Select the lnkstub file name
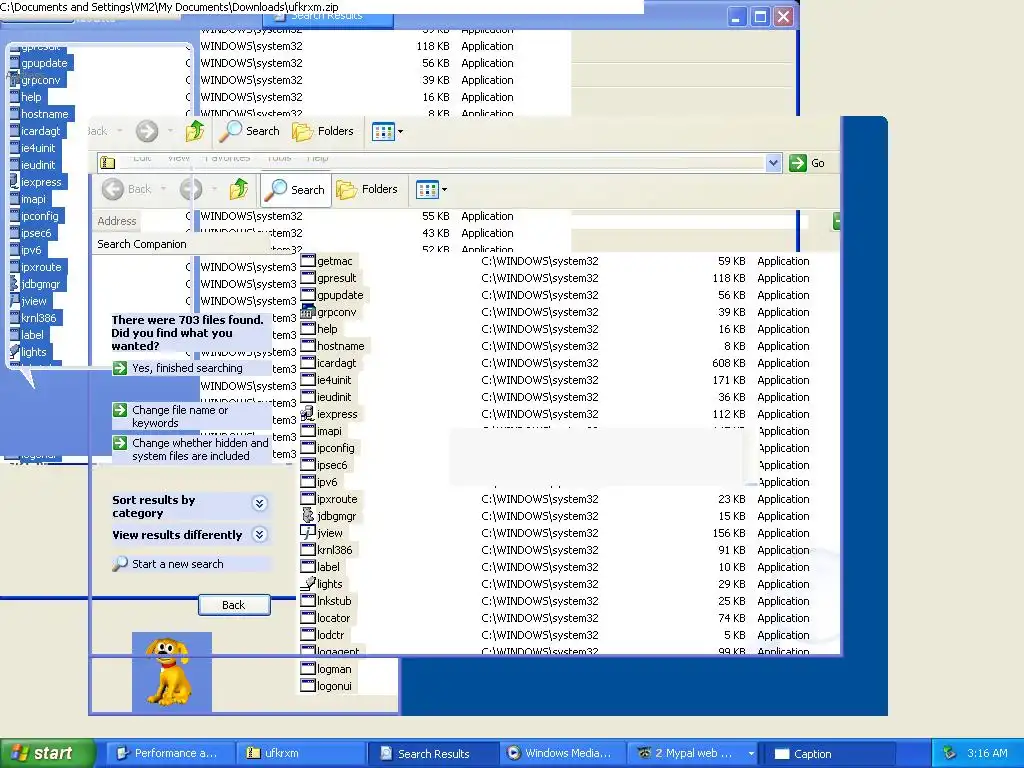The width and height of the screenshot is (1024, 768). click(x=334, y=601)
